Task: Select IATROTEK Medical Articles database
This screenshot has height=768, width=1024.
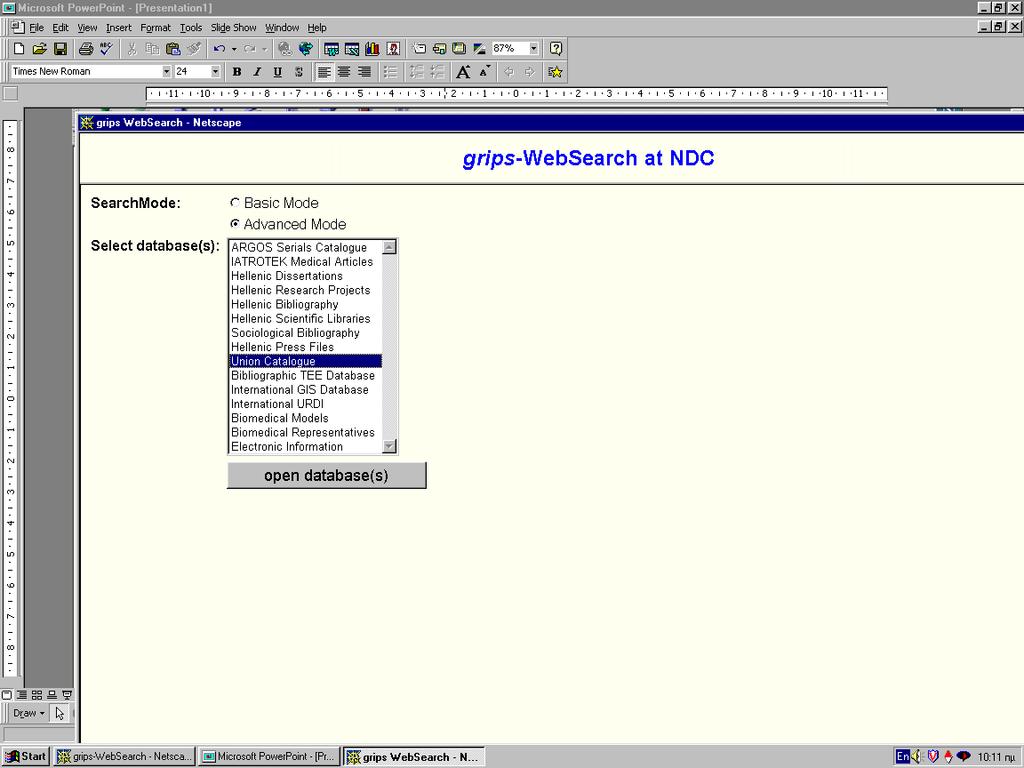Action: 306,262
